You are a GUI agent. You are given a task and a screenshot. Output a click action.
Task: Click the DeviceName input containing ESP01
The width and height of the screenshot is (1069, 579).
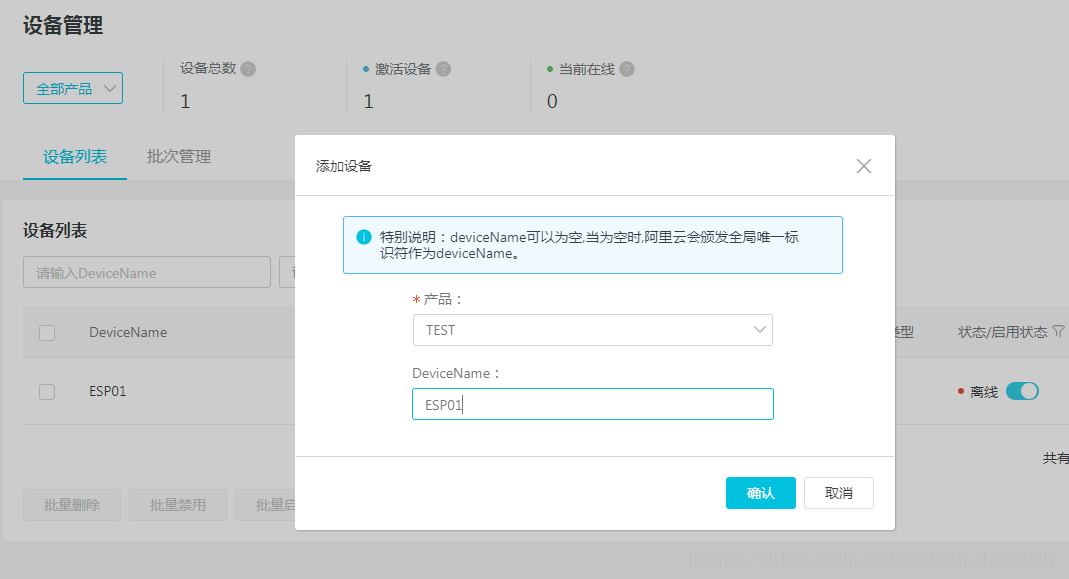592,403
